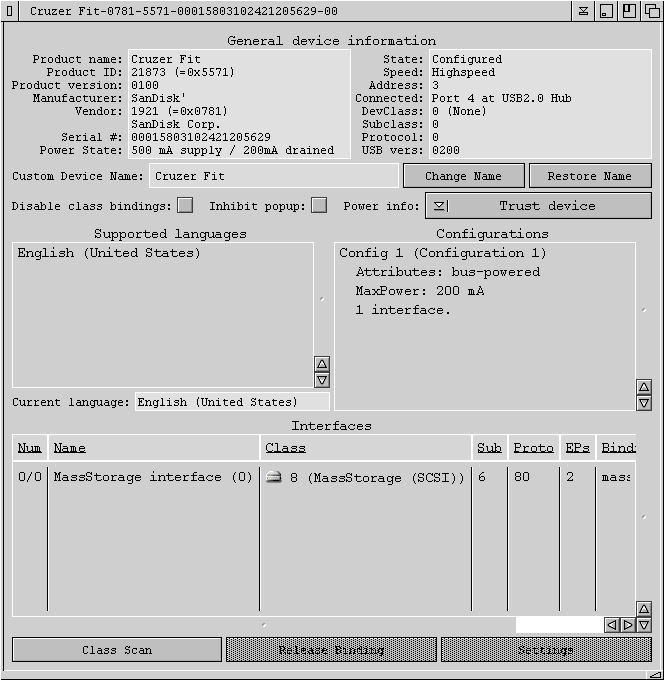Click the window depth gadget in title bar
Viewport: 664px width, 680px height.
pos(651,11)
